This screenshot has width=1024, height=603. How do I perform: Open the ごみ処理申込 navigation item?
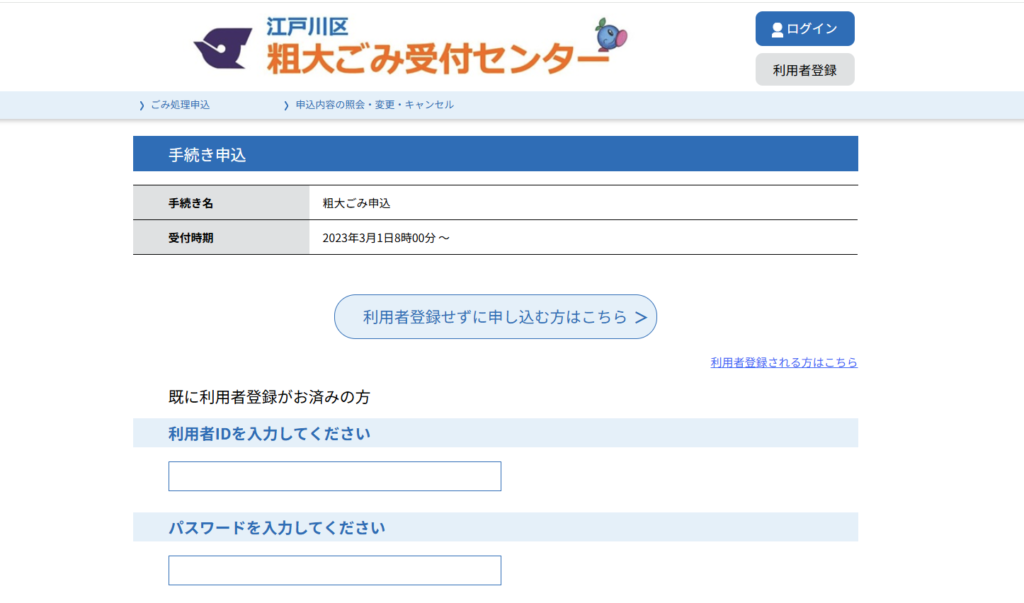[x=180, y=105]
